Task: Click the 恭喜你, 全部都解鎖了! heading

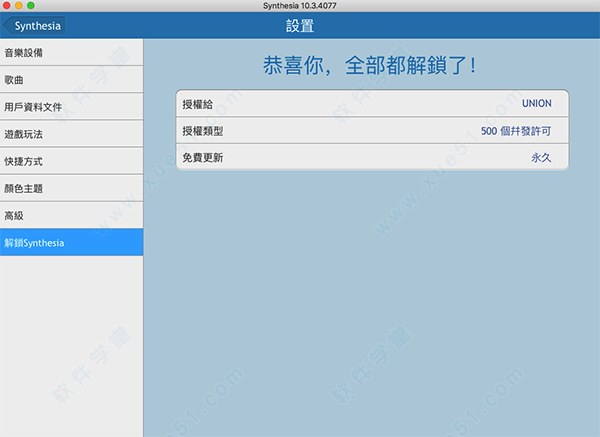Action: pyautogui.click(x=369, y=65)
